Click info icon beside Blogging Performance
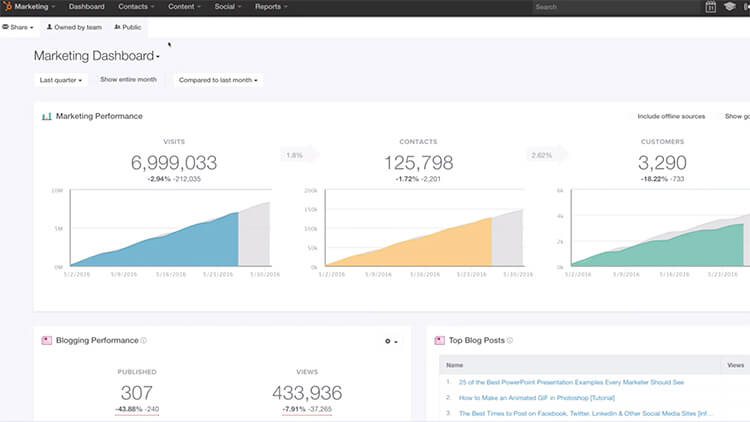Image resolution: width=750 pixels, height=422 pixels. coord(143,340)
